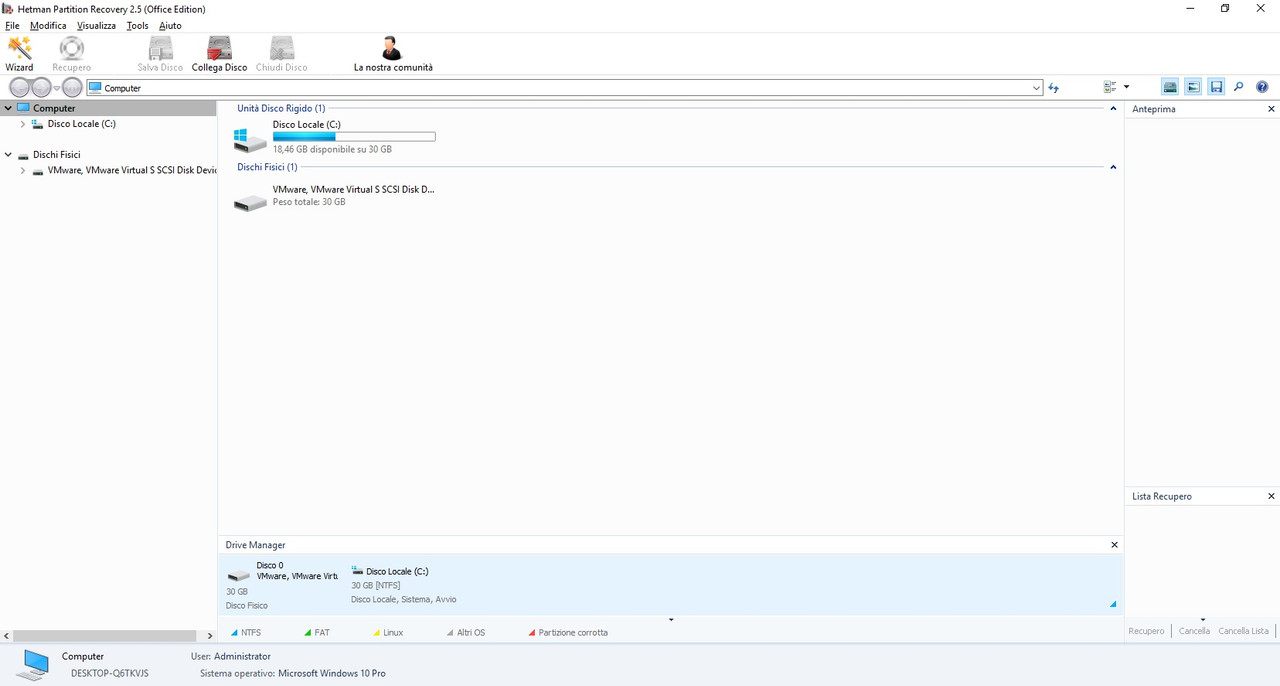The image size is (1280, 686).
Task: Open La nostra comunità person icon
Action: 393,54
